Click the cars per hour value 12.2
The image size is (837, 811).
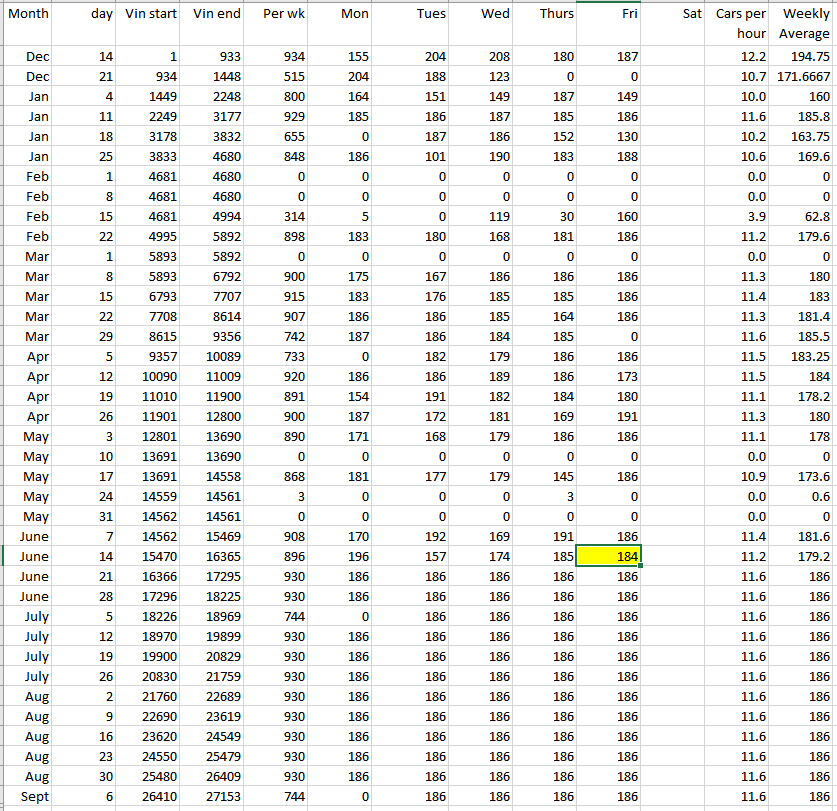(x=740, y=57)
